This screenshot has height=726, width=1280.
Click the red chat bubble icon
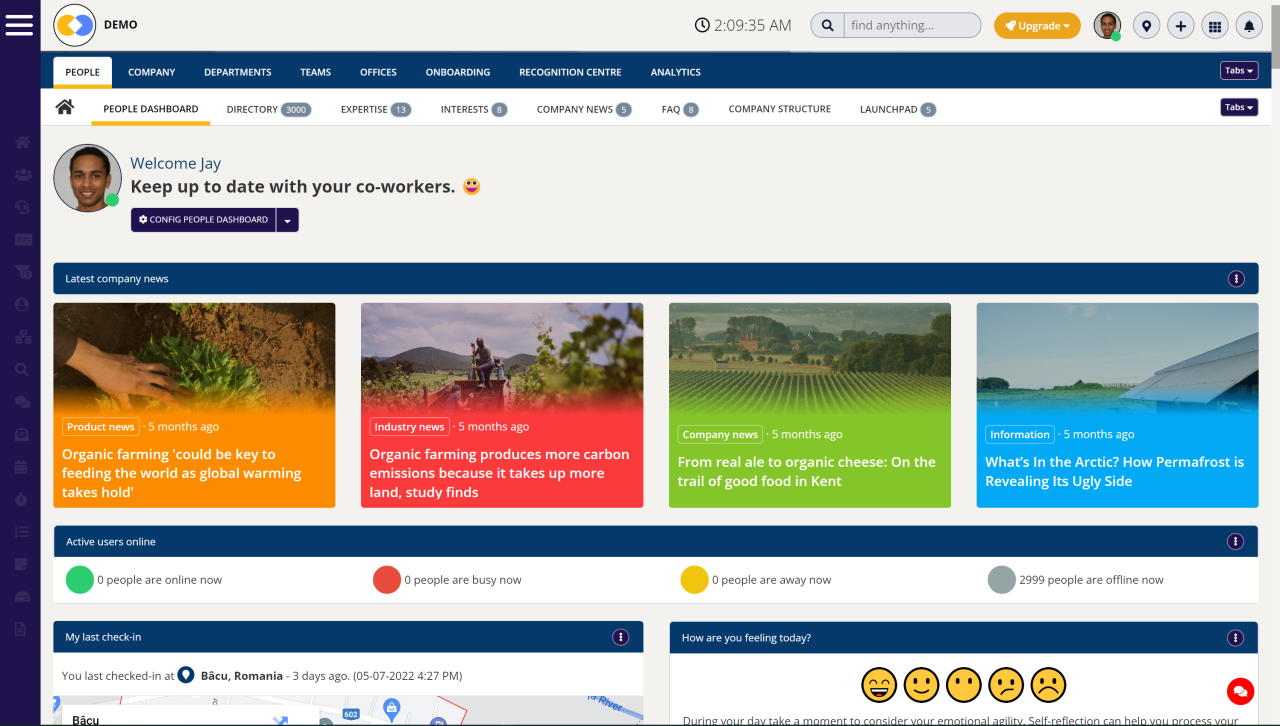[x=1240, y=691]
